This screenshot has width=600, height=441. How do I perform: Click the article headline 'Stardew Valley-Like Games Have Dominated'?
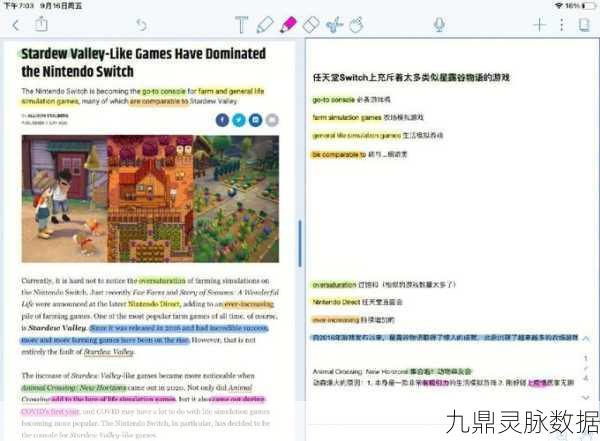(143, 54)
